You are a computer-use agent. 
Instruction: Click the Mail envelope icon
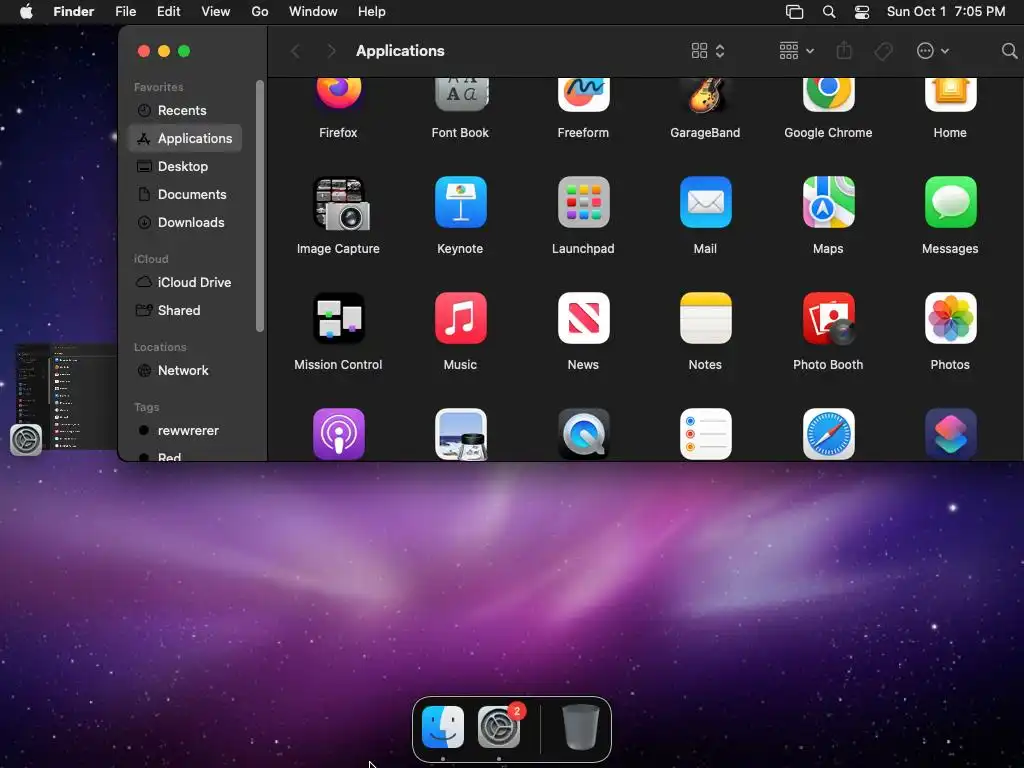tap(705, 202)
